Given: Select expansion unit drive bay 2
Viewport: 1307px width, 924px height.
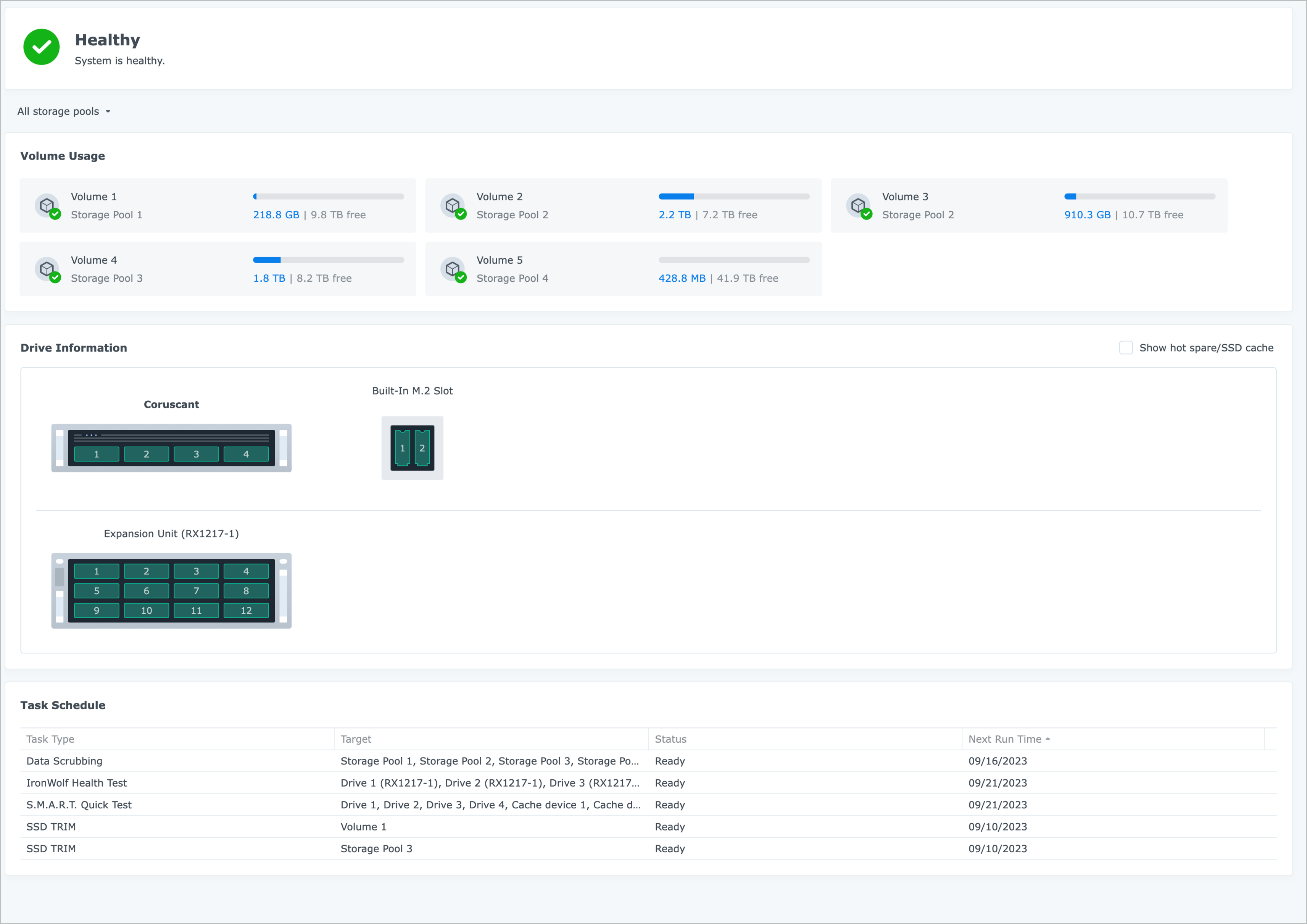Looking at the screenshot, I should tap(146, 571).
